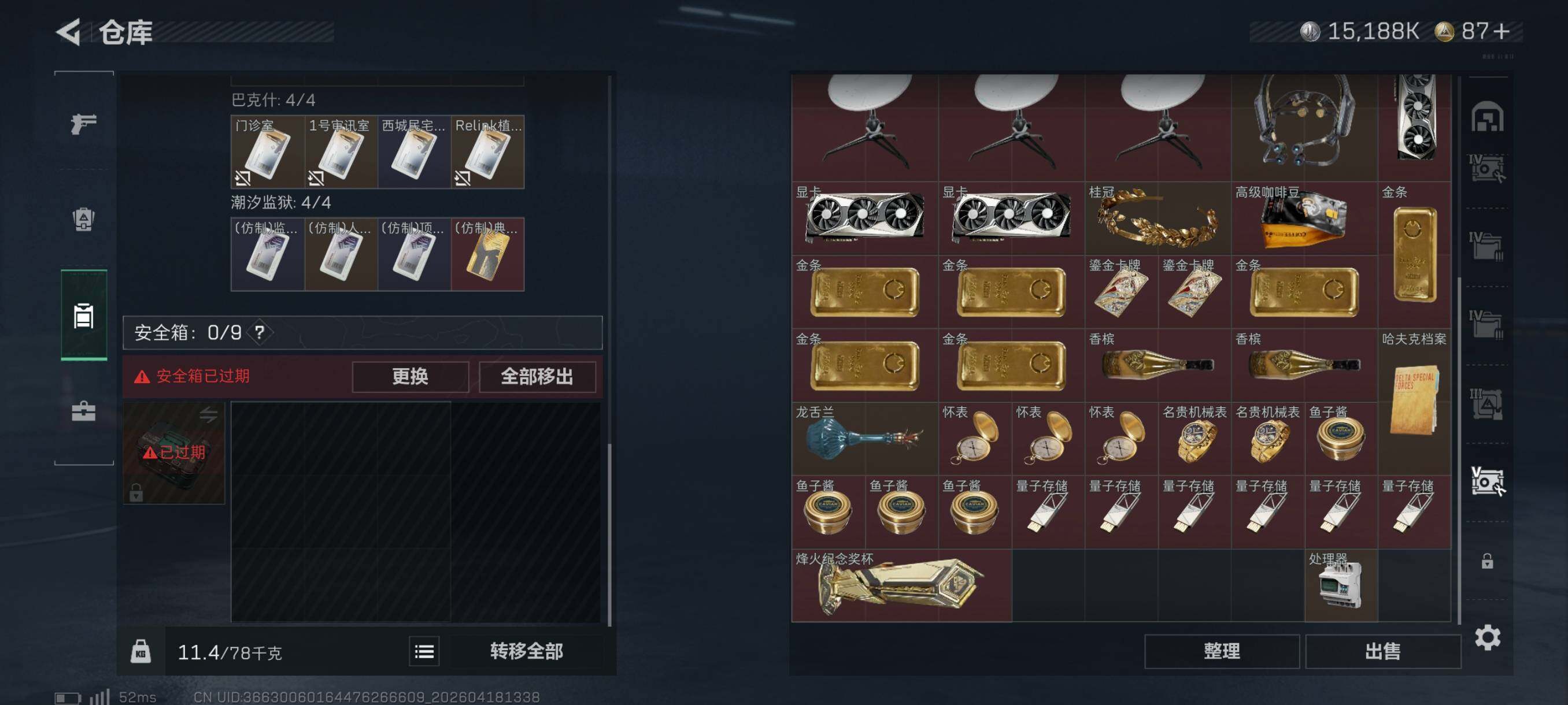Click the 更换 button
Screen dimensions: 1568x705
411,377
